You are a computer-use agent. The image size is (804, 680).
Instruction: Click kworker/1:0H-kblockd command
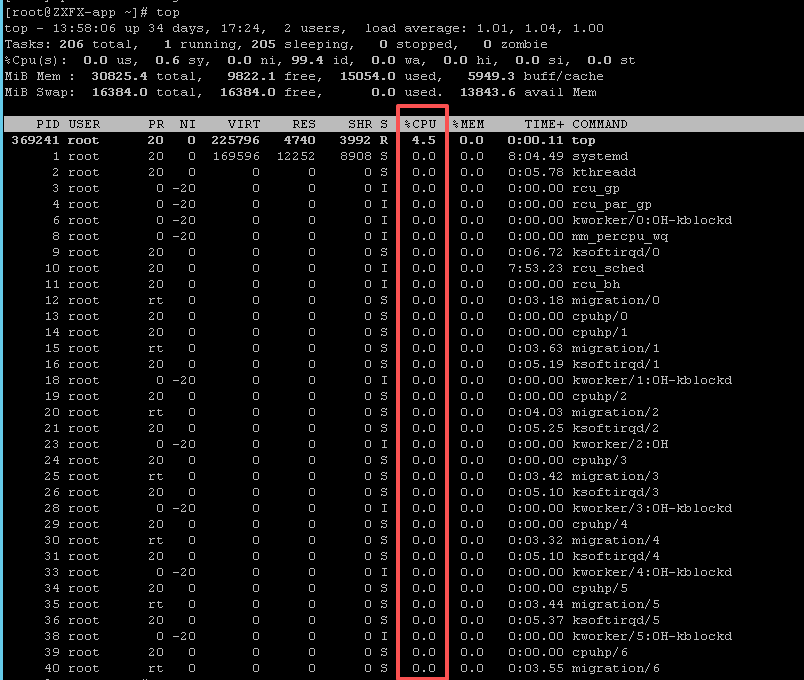coord(652,380)
